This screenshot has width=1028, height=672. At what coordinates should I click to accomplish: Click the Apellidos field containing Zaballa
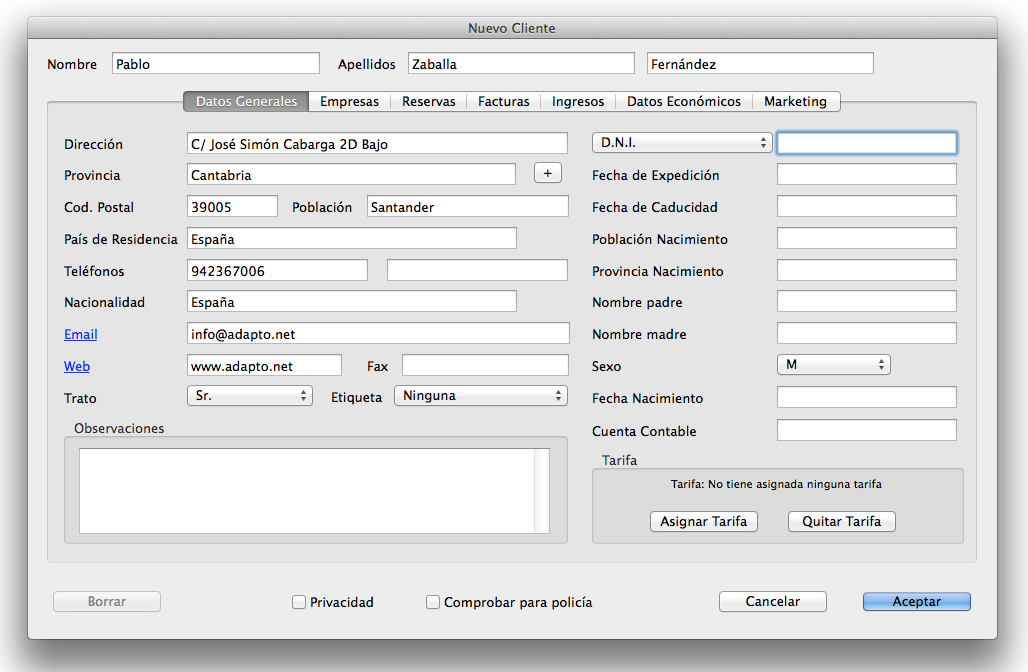[521, 64]
